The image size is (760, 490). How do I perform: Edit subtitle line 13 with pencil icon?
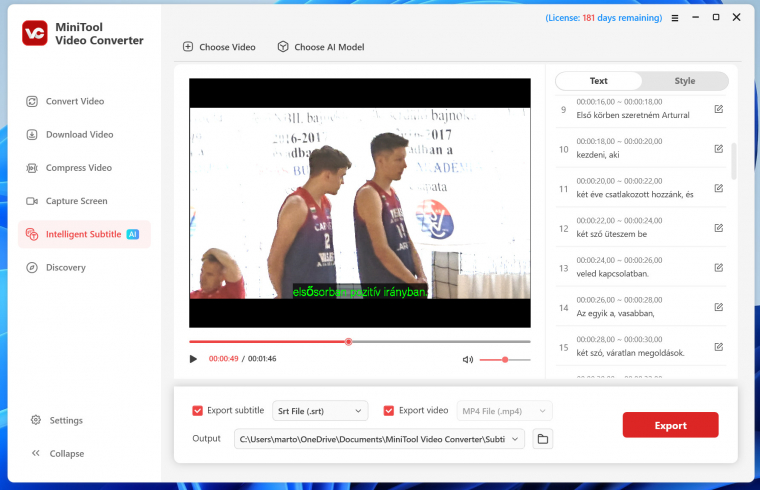tap(718, 267)
